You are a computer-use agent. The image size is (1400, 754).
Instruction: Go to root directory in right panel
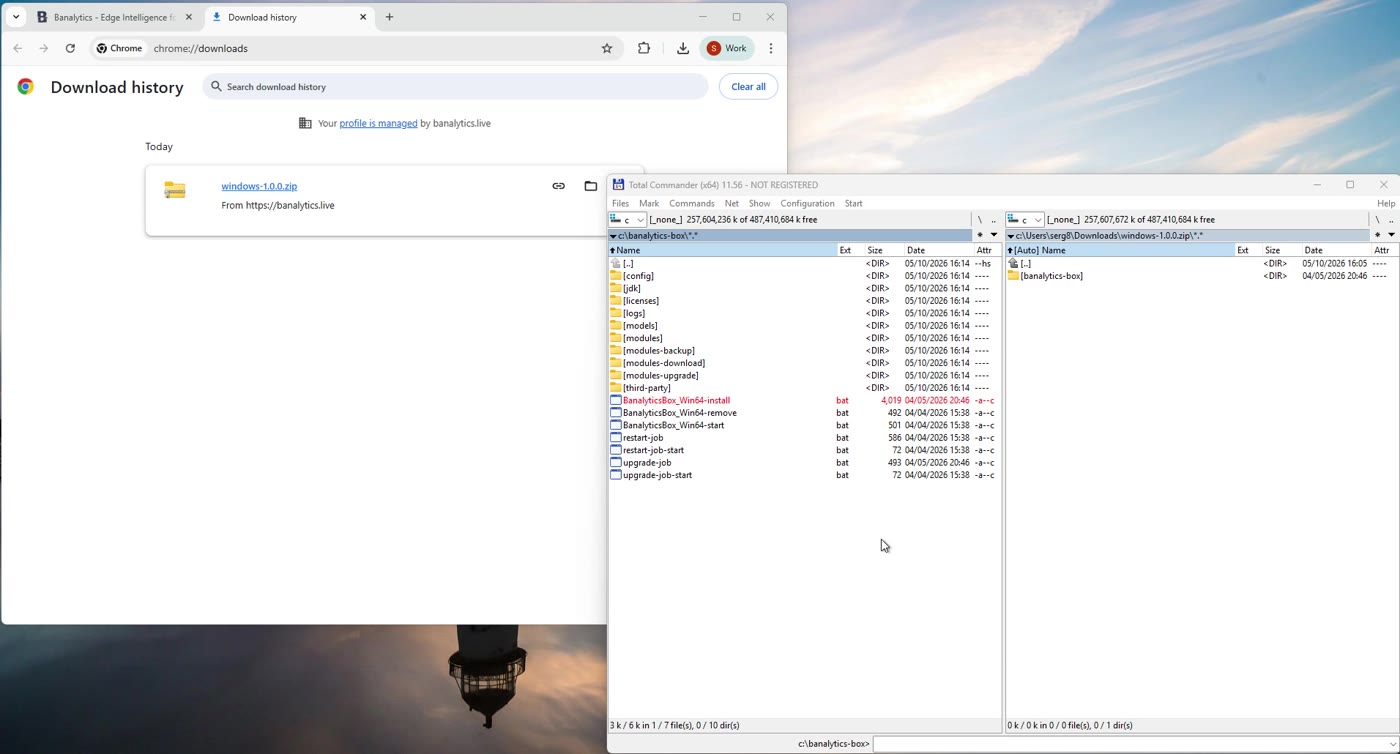tap(1377, 220)
